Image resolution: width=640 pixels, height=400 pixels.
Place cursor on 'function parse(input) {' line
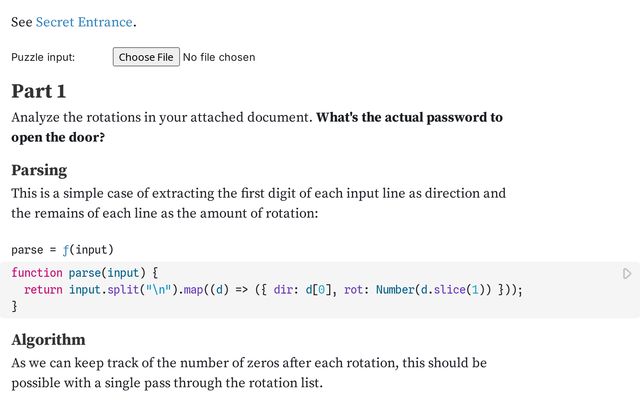[x=85, y=272]
